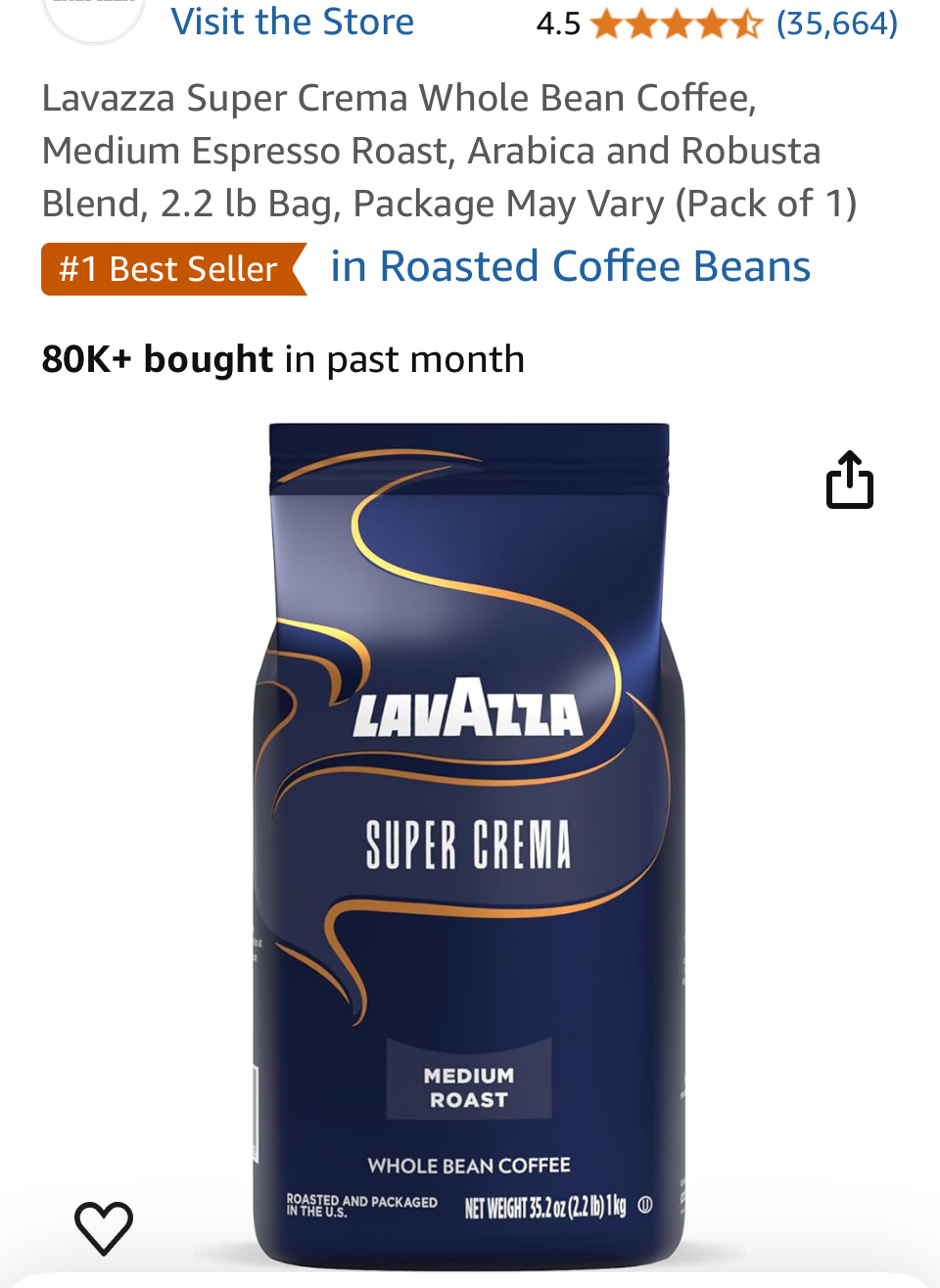Viewport: 940px width, 1288px height.
Task: Tap the Lavazza logo on the bag
Action: [467, 709]
